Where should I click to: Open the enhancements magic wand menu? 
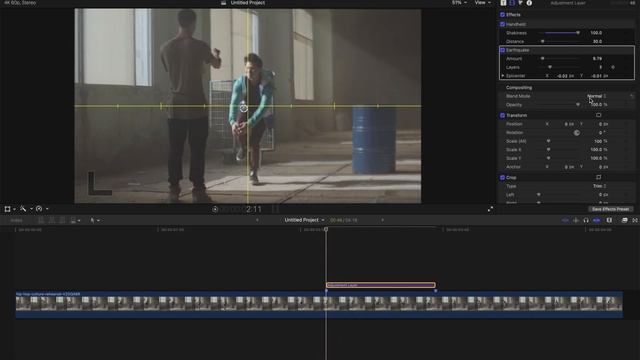(x=26, y=209)
